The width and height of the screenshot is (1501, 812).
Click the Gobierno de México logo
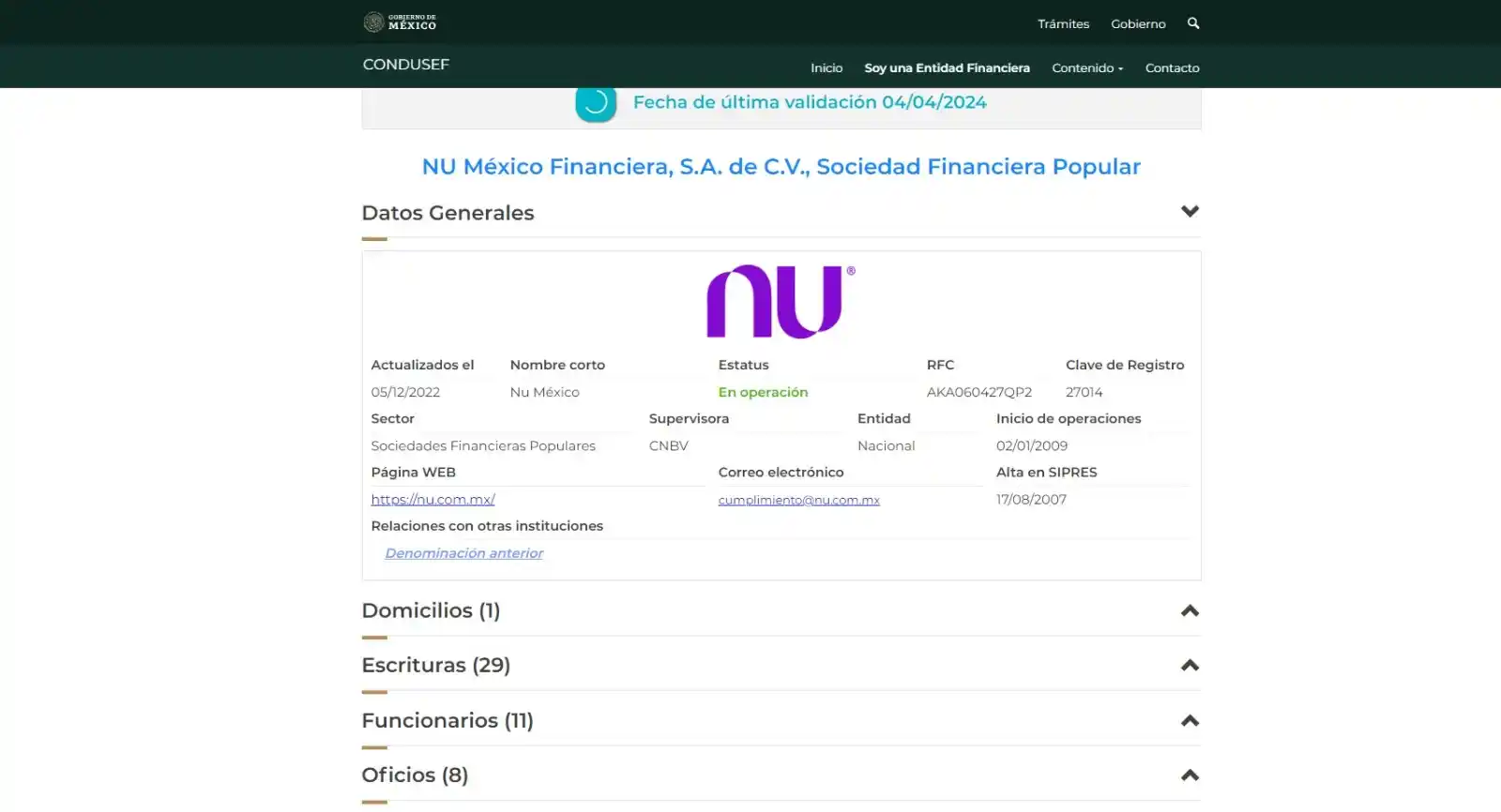coord(400,22)
